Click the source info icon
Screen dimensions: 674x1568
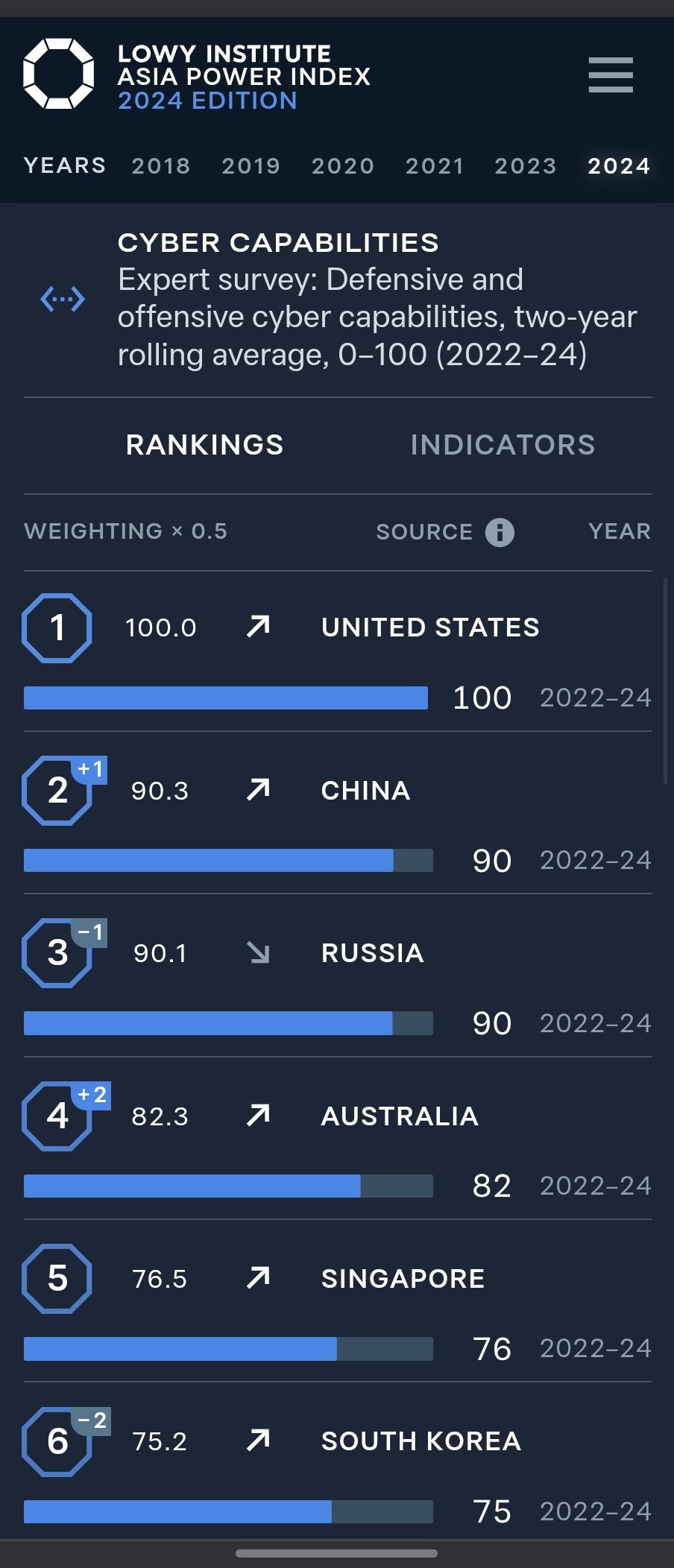(x=500, y=532)
